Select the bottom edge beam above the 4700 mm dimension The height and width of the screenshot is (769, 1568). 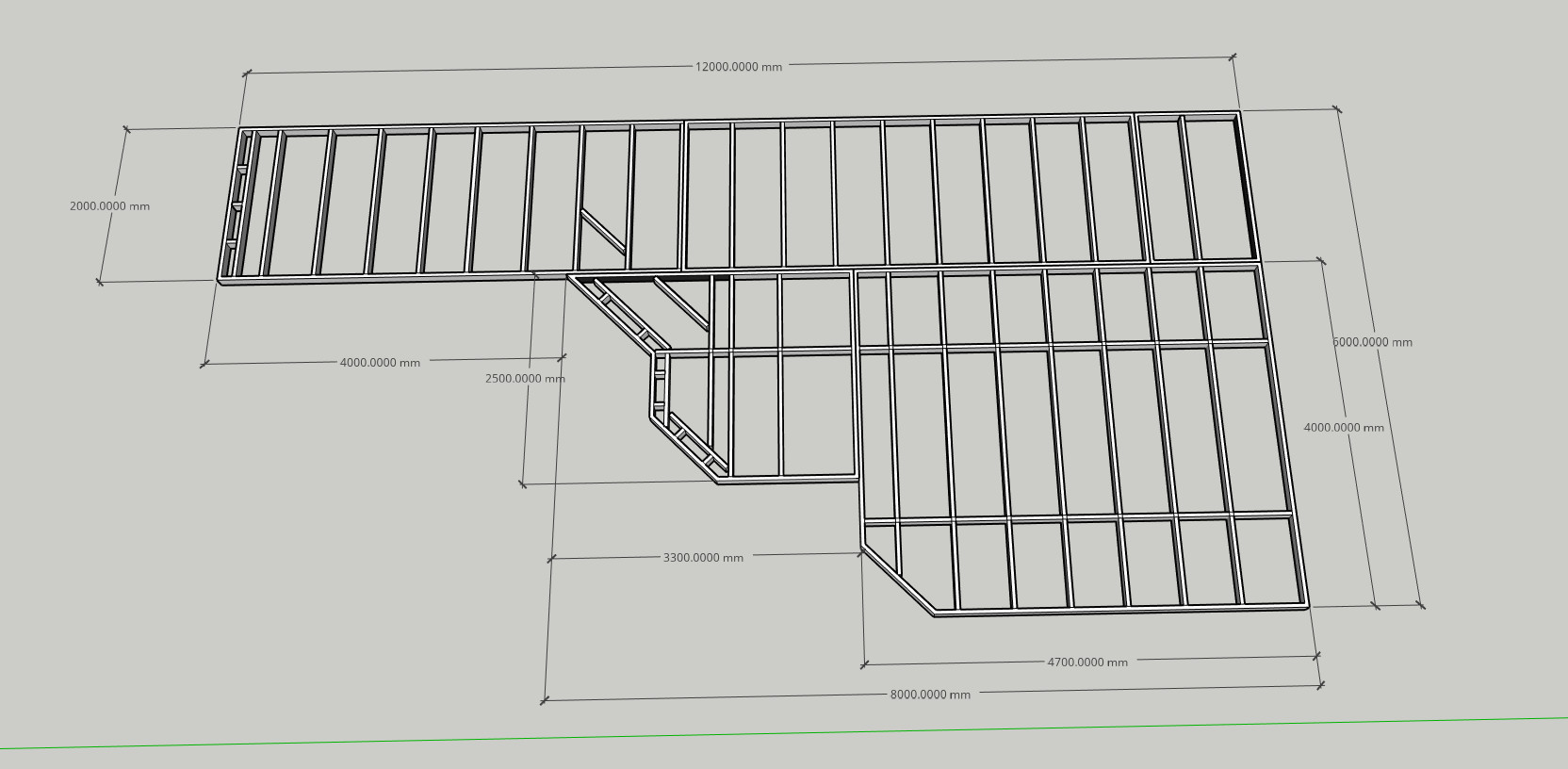[1121, 611]
